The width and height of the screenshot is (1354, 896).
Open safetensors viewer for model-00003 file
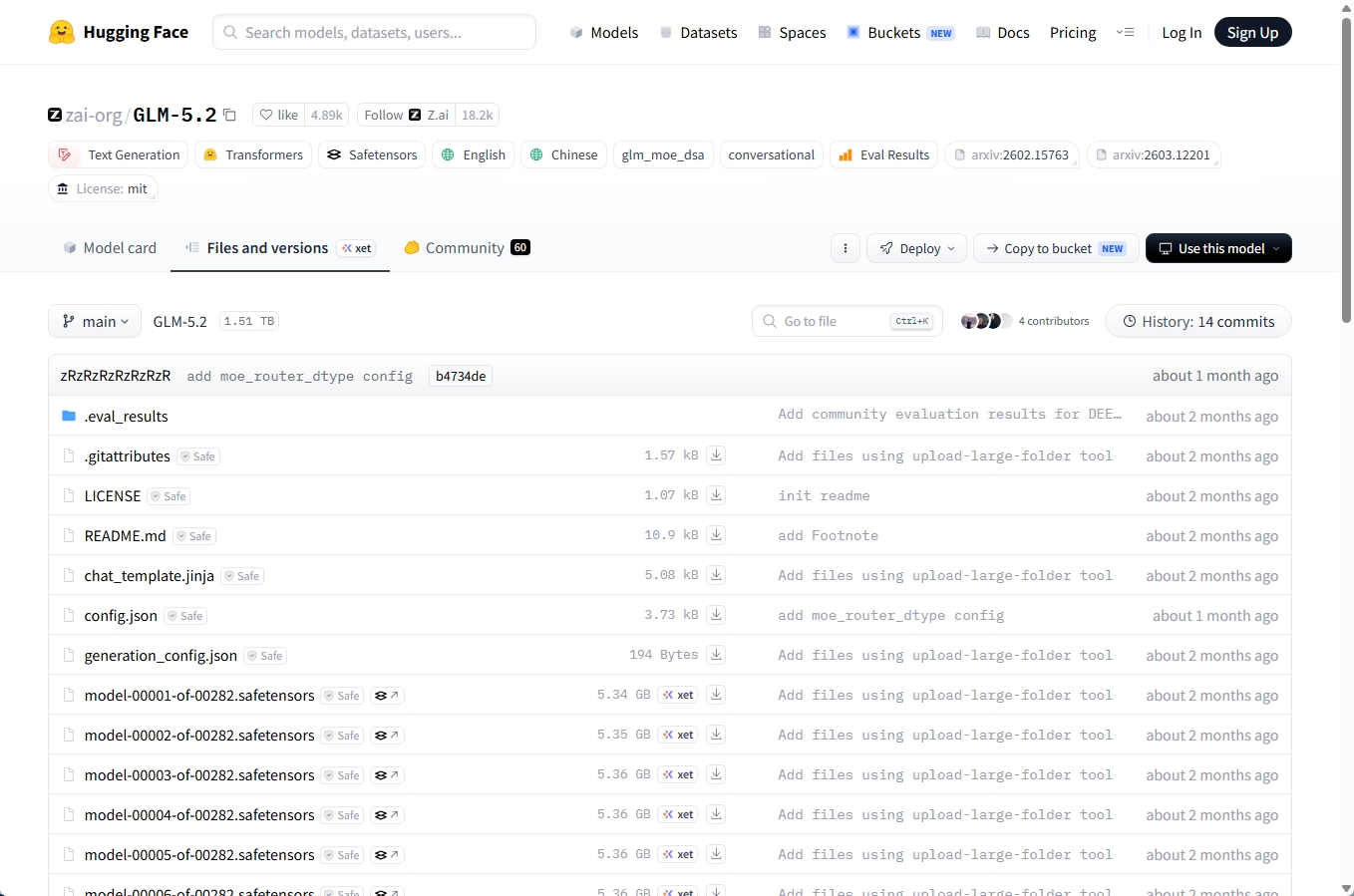click(387, 775)
